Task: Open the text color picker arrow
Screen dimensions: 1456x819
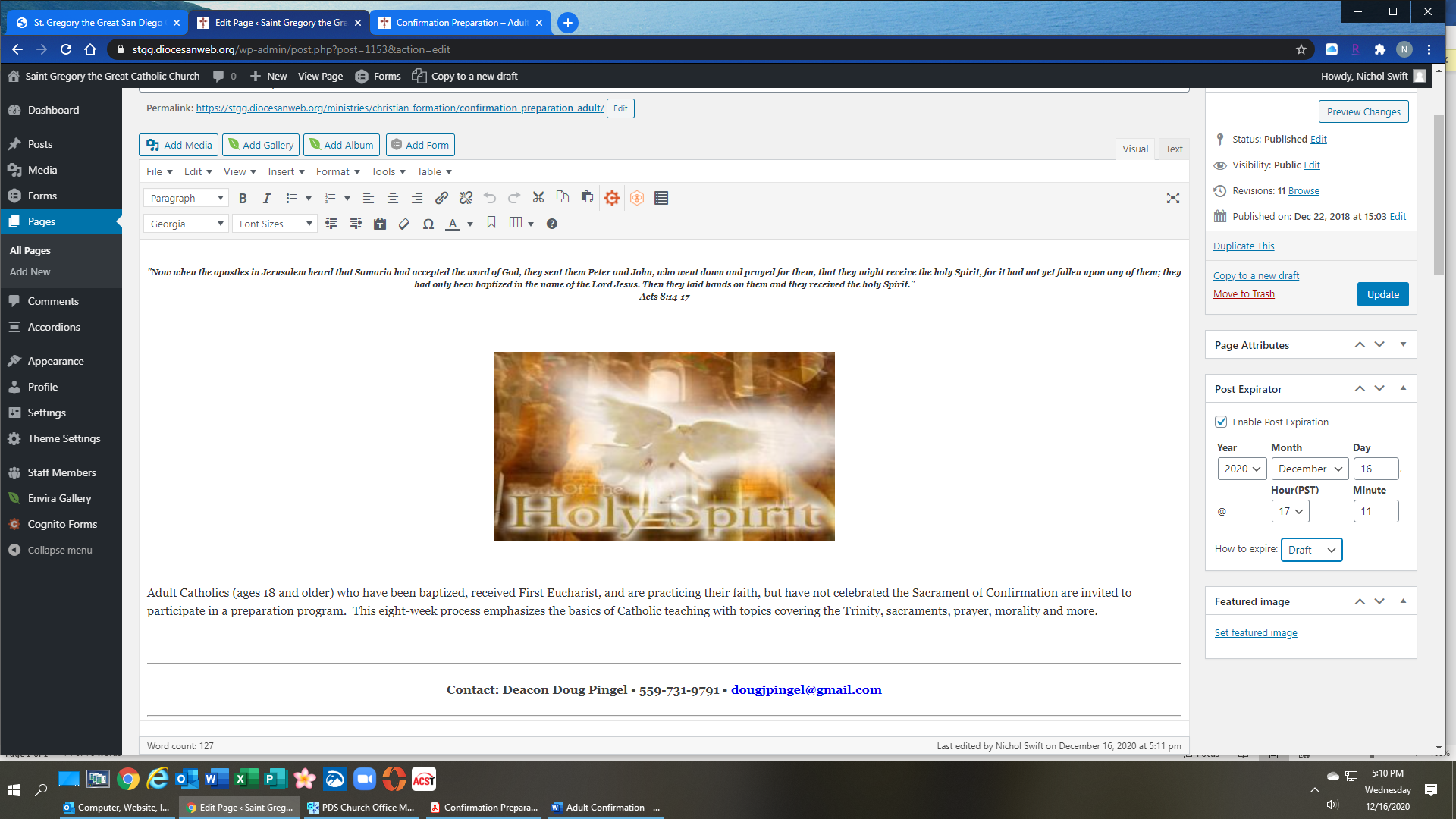Action: coord(470,224)
